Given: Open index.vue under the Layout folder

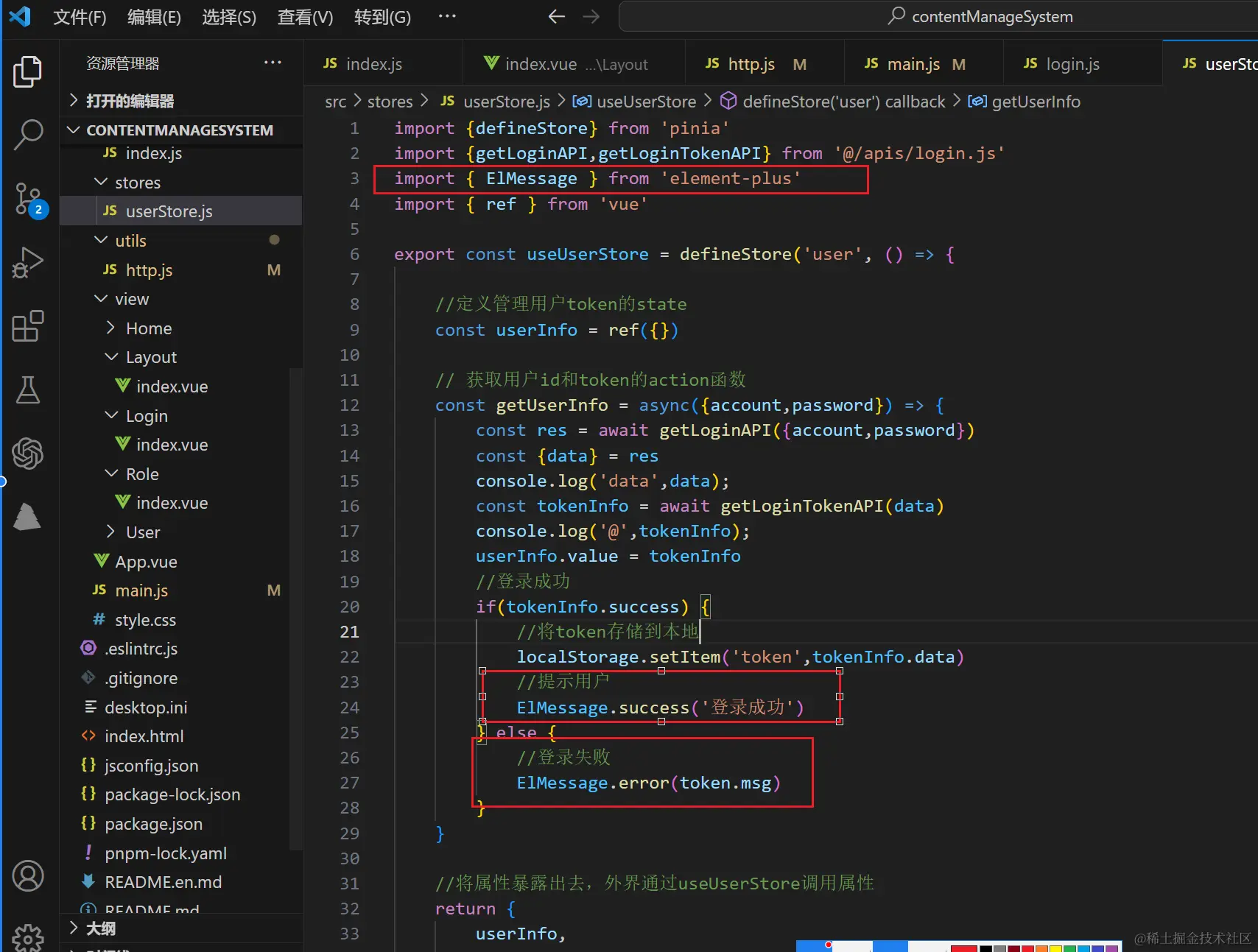Looking at the screenshot, I should [181, 387].
